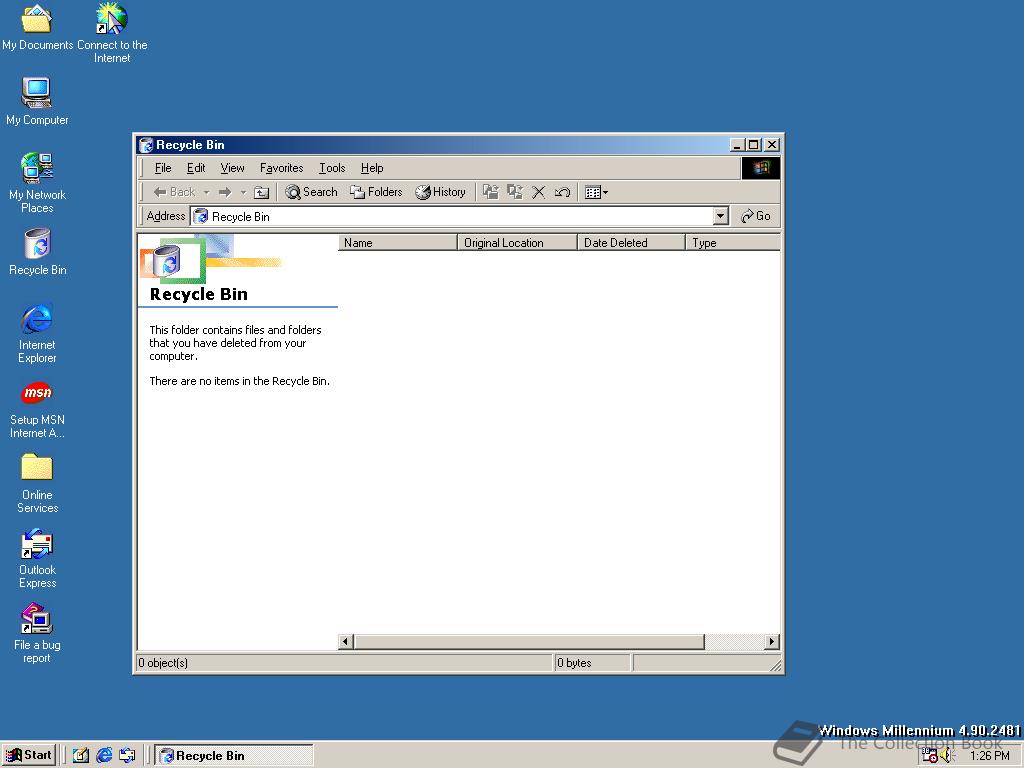Click the Delete X toolbar icon
Image resolution: width=1024 pixels, height=768 pixels.
coord(538,192)
